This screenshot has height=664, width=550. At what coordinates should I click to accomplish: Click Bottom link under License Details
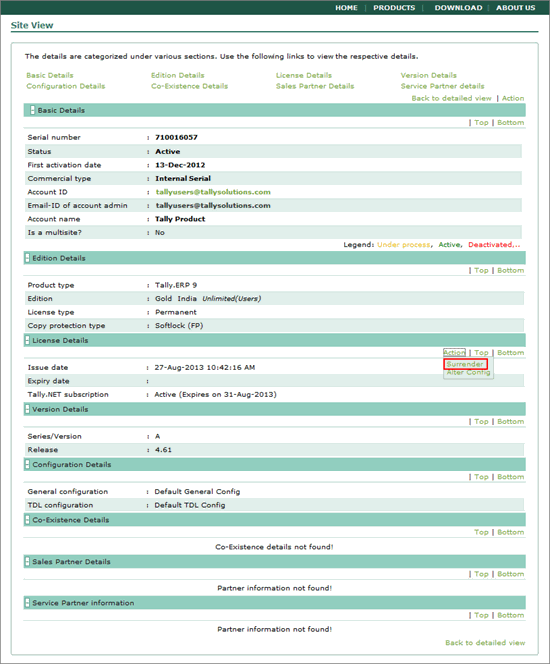(510, 353)
